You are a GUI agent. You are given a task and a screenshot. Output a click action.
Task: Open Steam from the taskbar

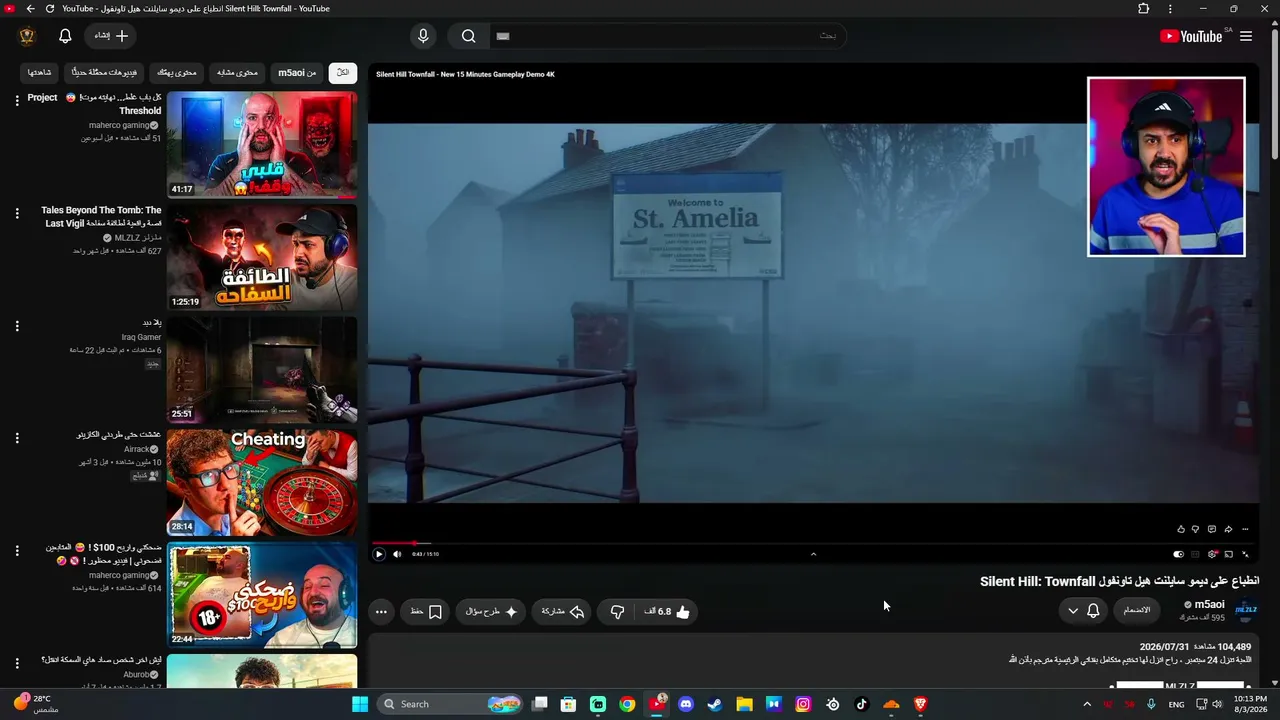(x=715, y=704)
